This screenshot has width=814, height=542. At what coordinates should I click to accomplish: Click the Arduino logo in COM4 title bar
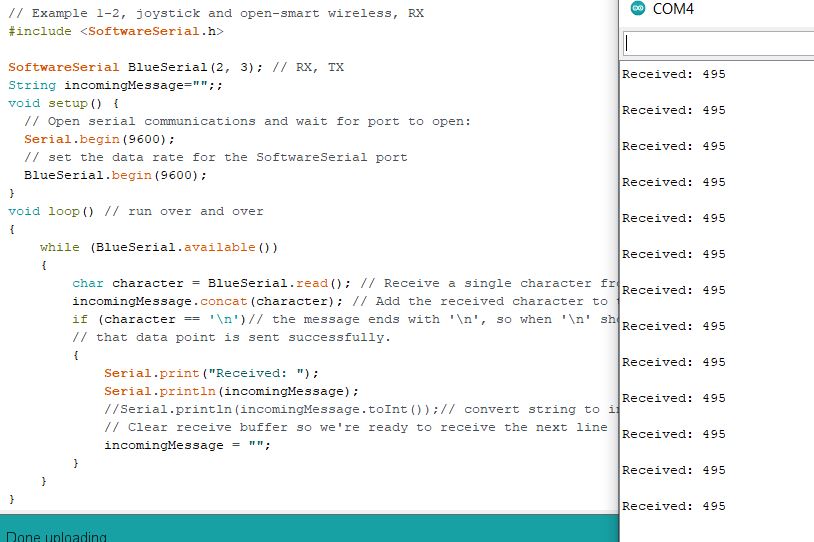(x=638, y=9)
